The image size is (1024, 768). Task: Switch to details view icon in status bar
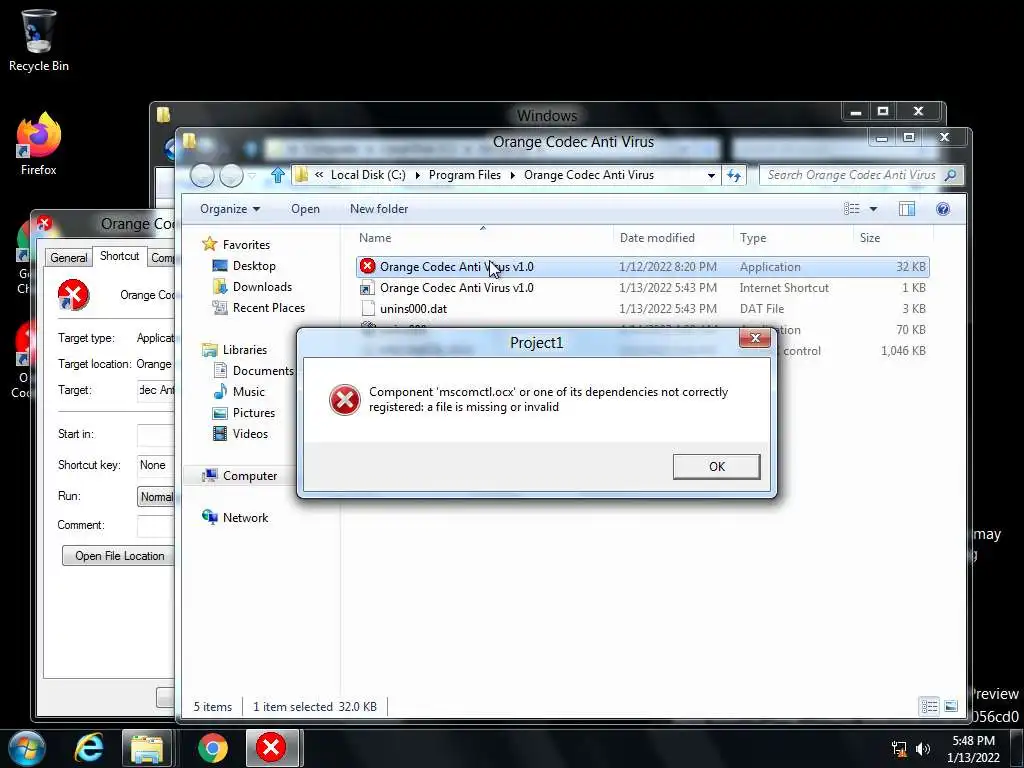point(929,707)
